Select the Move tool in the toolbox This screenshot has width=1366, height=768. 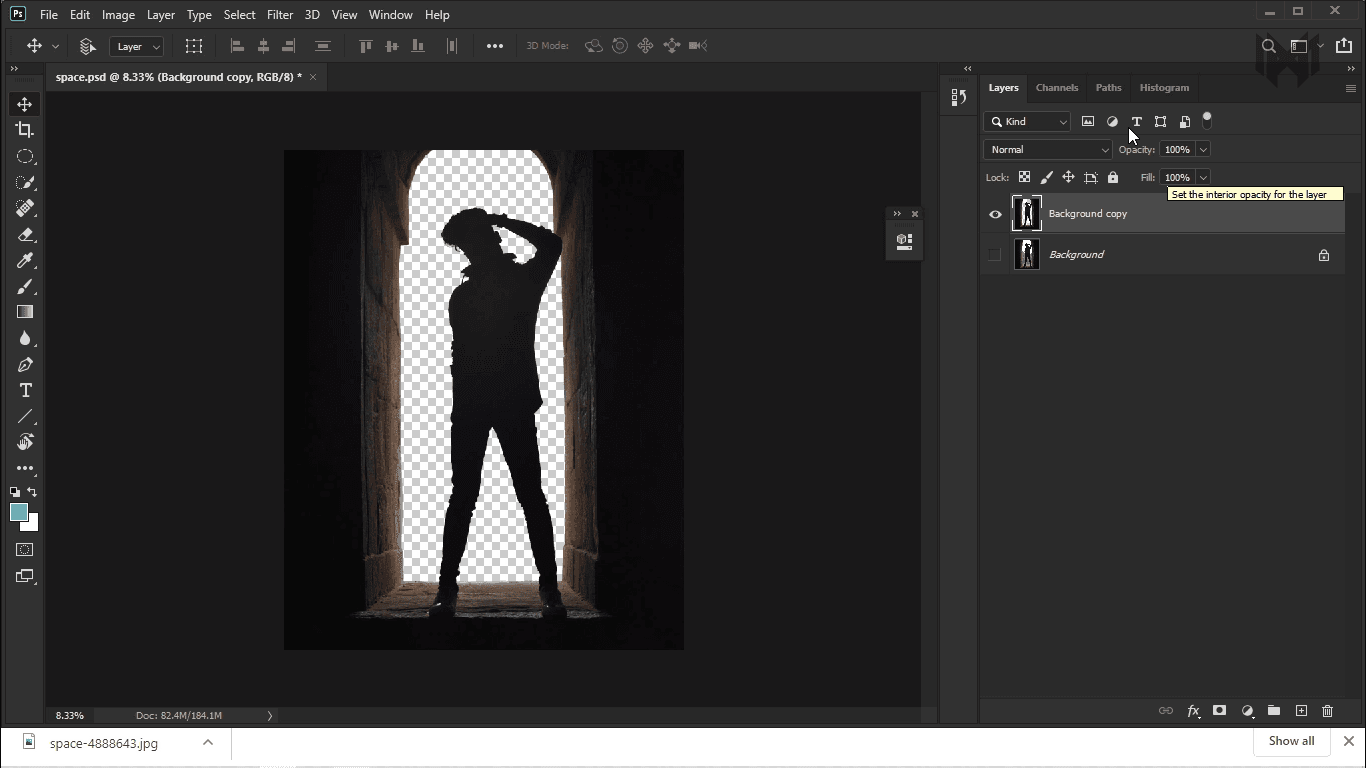(x=25, y=104)
